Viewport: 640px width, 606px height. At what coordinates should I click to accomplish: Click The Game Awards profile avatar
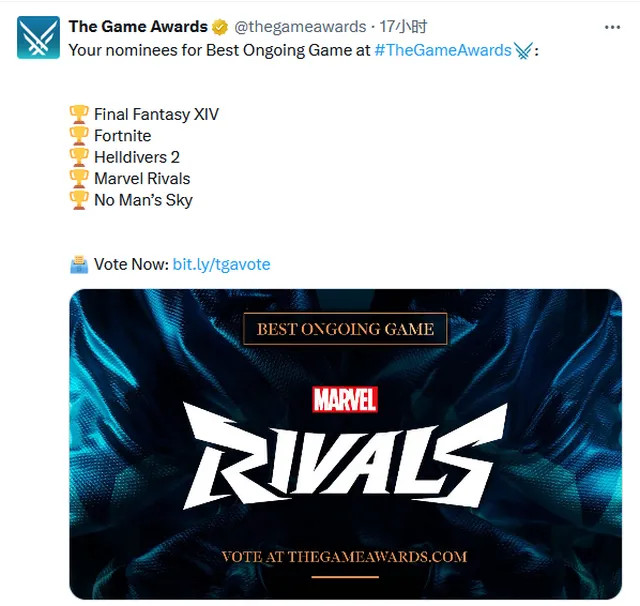[38, 38]
